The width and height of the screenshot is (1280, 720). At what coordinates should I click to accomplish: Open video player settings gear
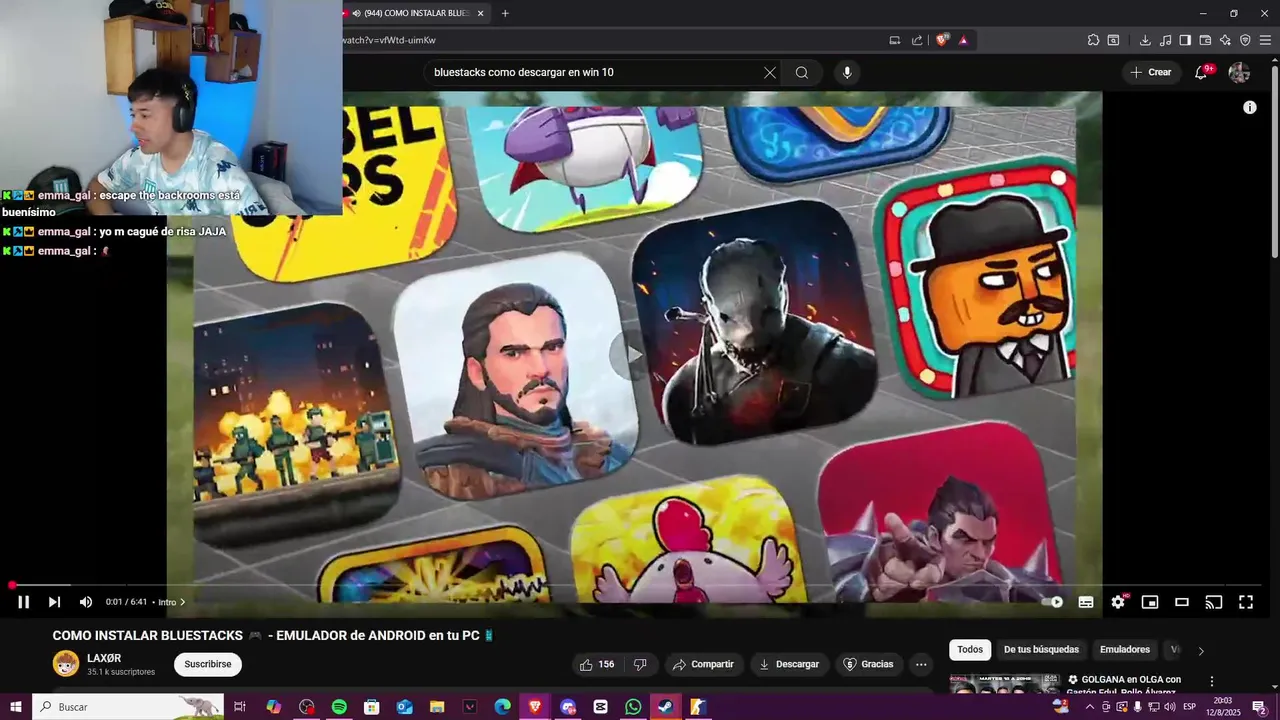point(1118,602)
